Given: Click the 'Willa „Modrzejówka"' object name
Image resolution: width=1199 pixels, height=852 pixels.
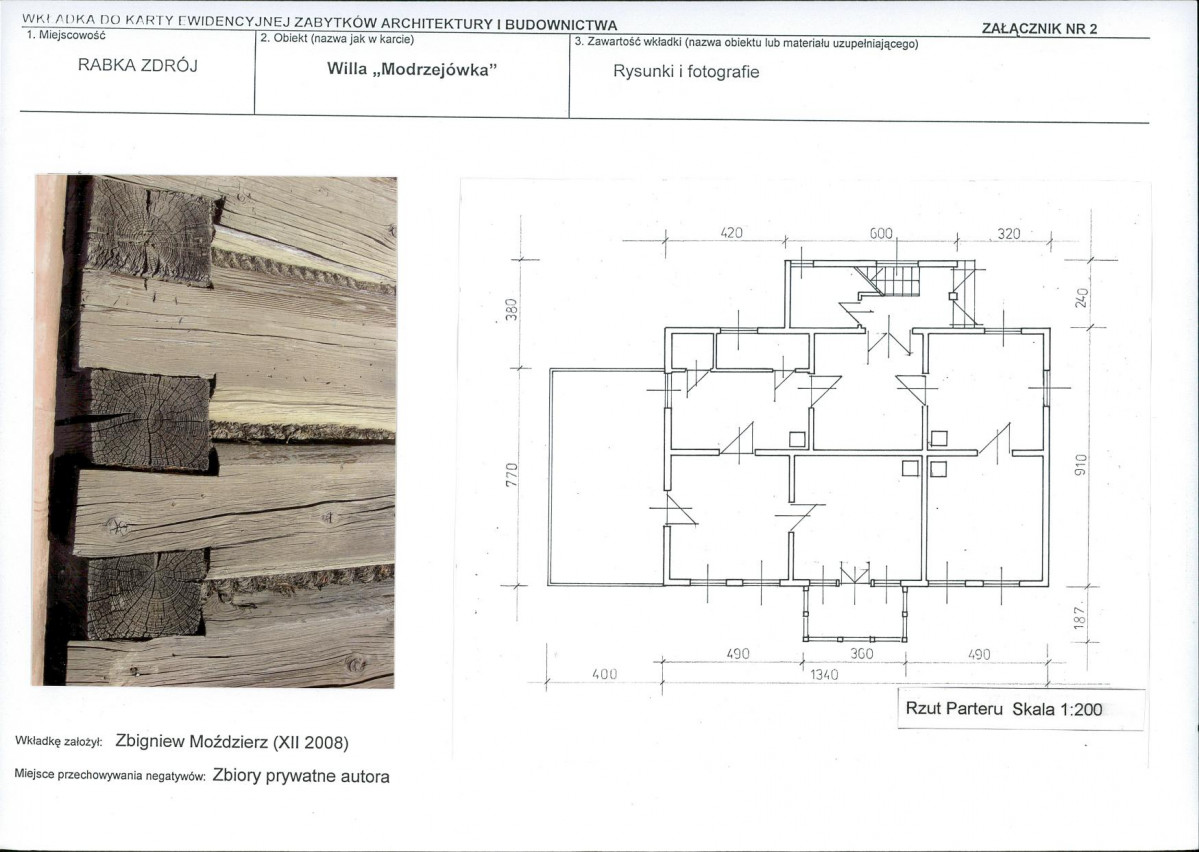Looking at the screenshot, I should click(x=412, y=71).
